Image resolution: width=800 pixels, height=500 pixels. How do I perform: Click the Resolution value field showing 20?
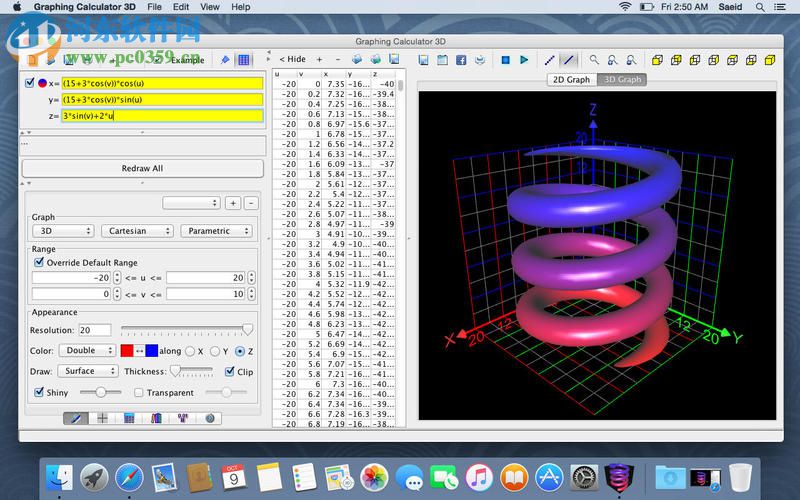(x=95, y=330)
